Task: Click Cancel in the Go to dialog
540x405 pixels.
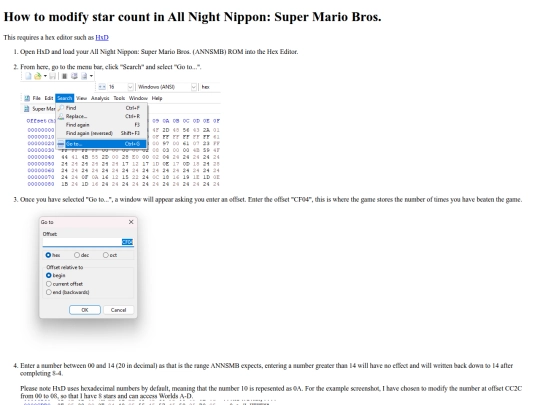Action: click(x=118, y=310)
